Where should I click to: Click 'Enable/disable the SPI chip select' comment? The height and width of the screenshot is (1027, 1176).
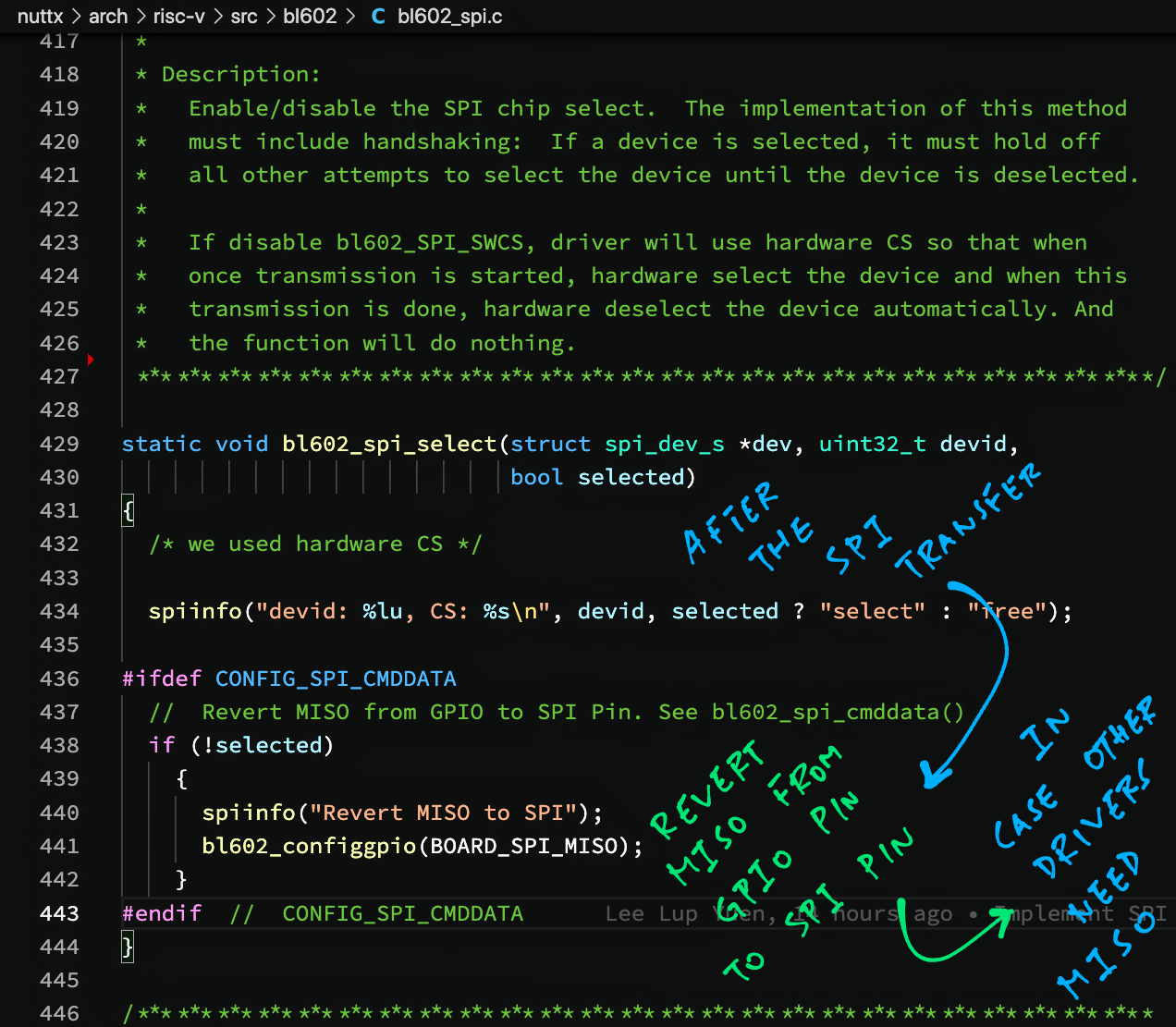(x=422, y=108)
